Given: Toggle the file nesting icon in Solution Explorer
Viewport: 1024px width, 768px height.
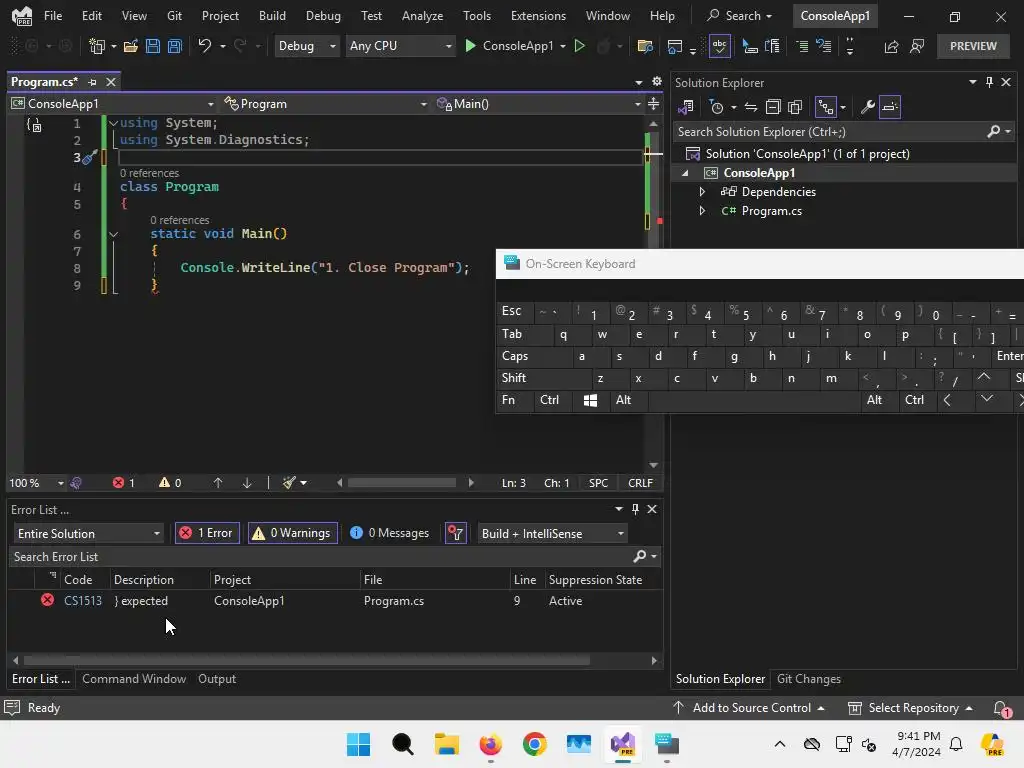Looking at the screenshot, I should (825, 107).
